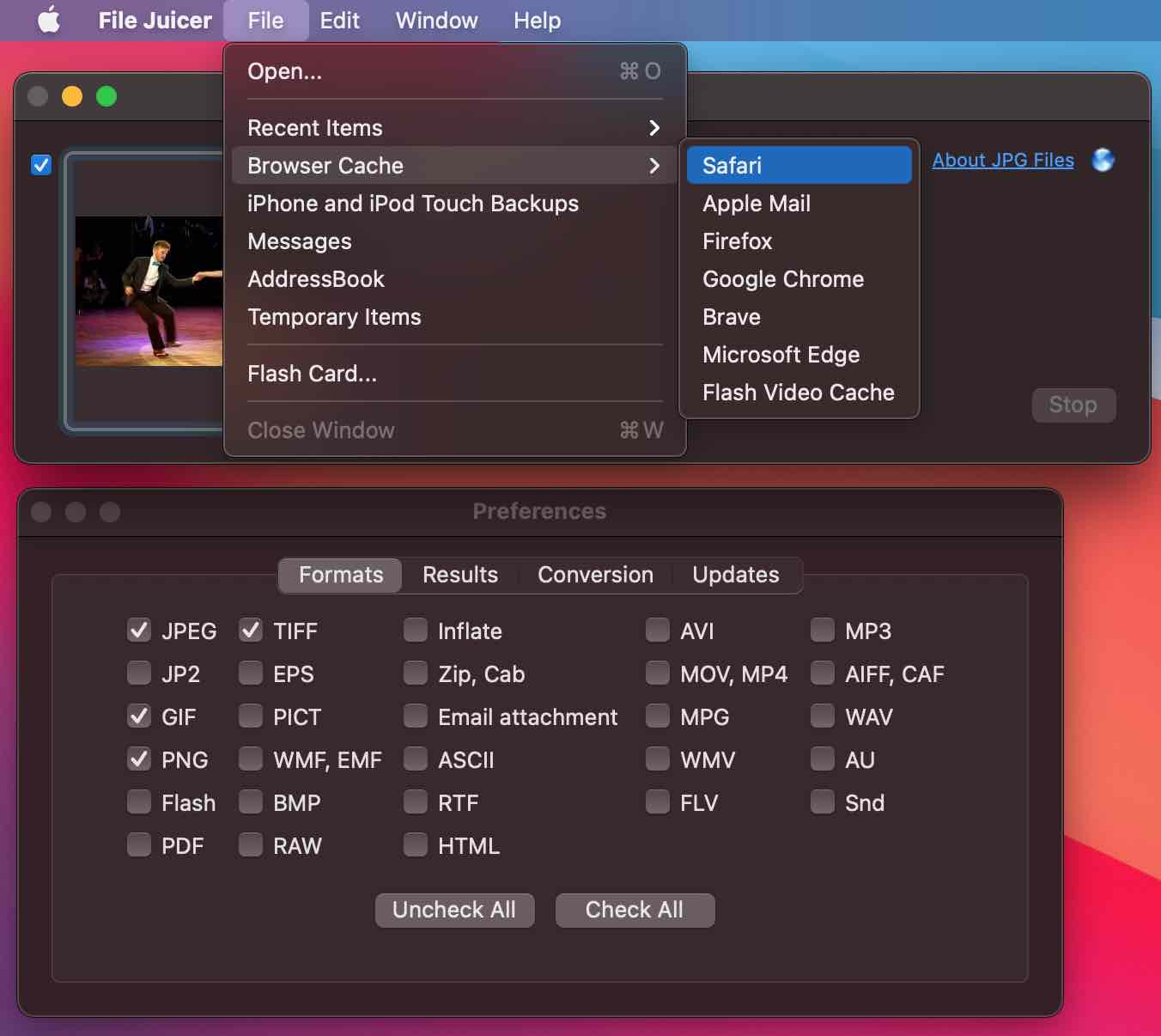This screenshot has width=1161, height=1036.
Task: Enable the EPS format checkbox
Action: point(251,673)
